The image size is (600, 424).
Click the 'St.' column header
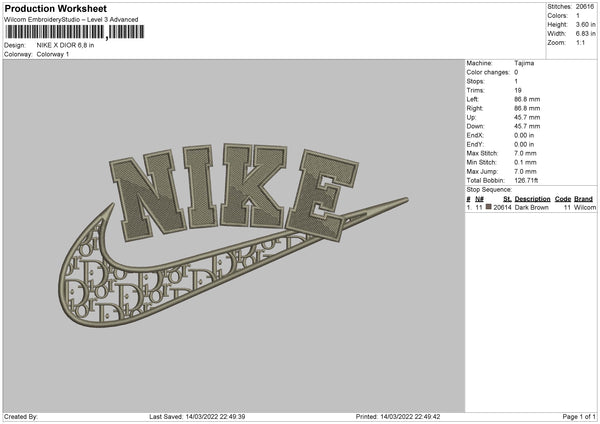tap(507, 199)
